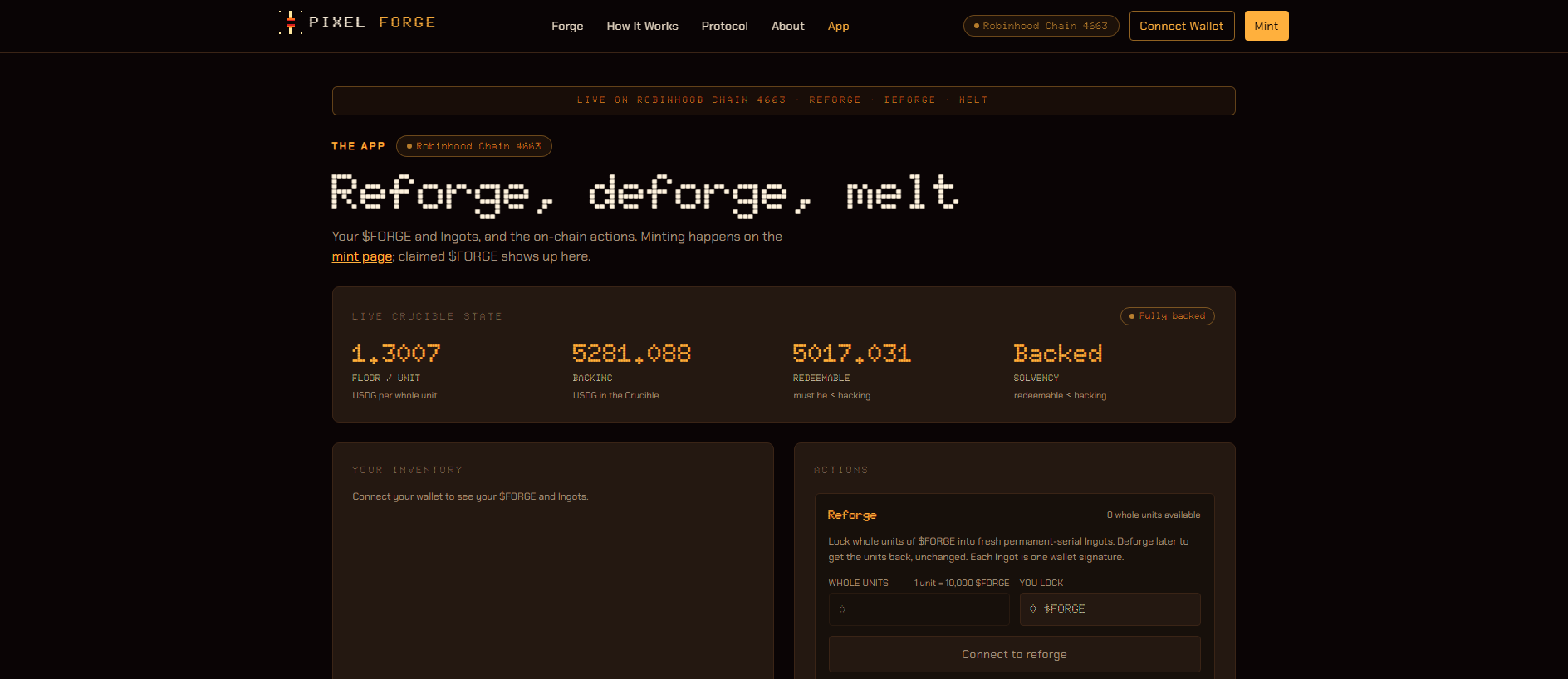Follow the mint page link
Image resolution: width=1568 pixels, height=679 pixels.
click(x=362, y=256)
